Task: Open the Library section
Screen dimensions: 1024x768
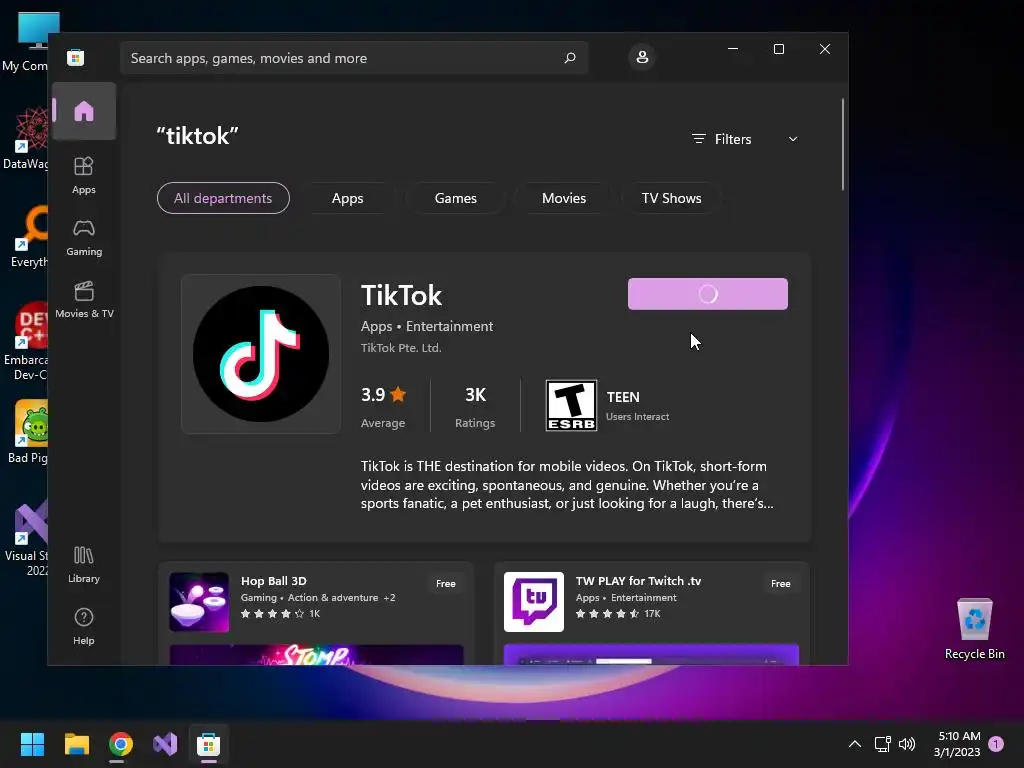Action: coord(84,564)
